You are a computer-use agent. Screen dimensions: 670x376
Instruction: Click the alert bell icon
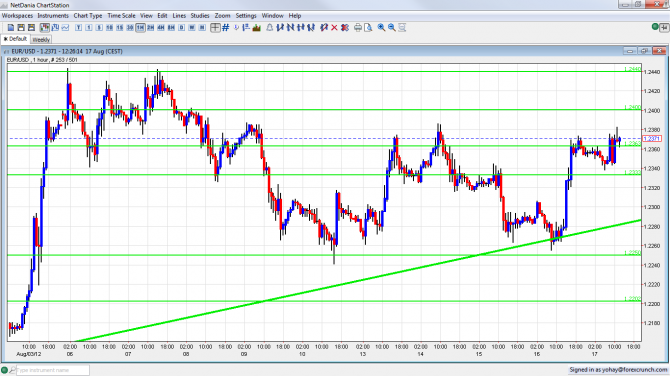point(270,27)
